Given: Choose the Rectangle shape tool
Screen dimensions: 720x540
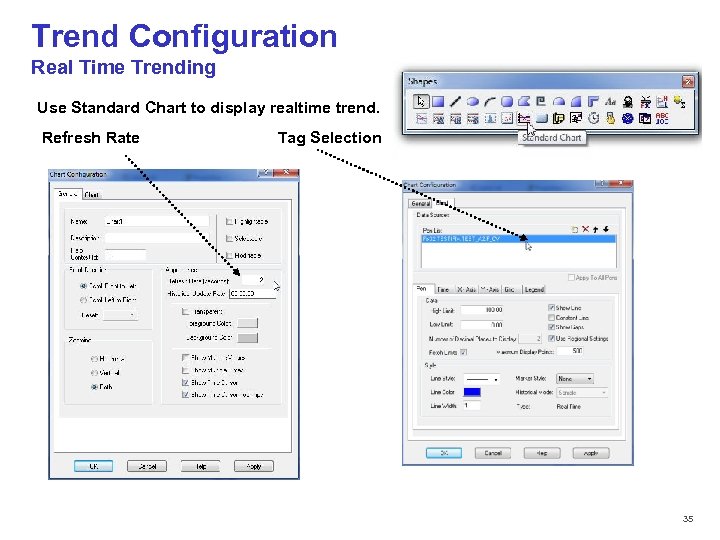Looking at the screenshot, I should pyautogui.click(x=438, y=101).
